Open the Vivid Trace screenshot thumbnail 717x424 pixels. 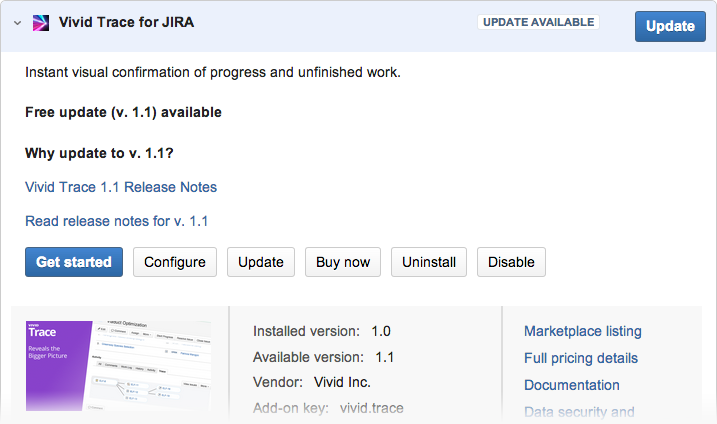click(x=118, y=365)
